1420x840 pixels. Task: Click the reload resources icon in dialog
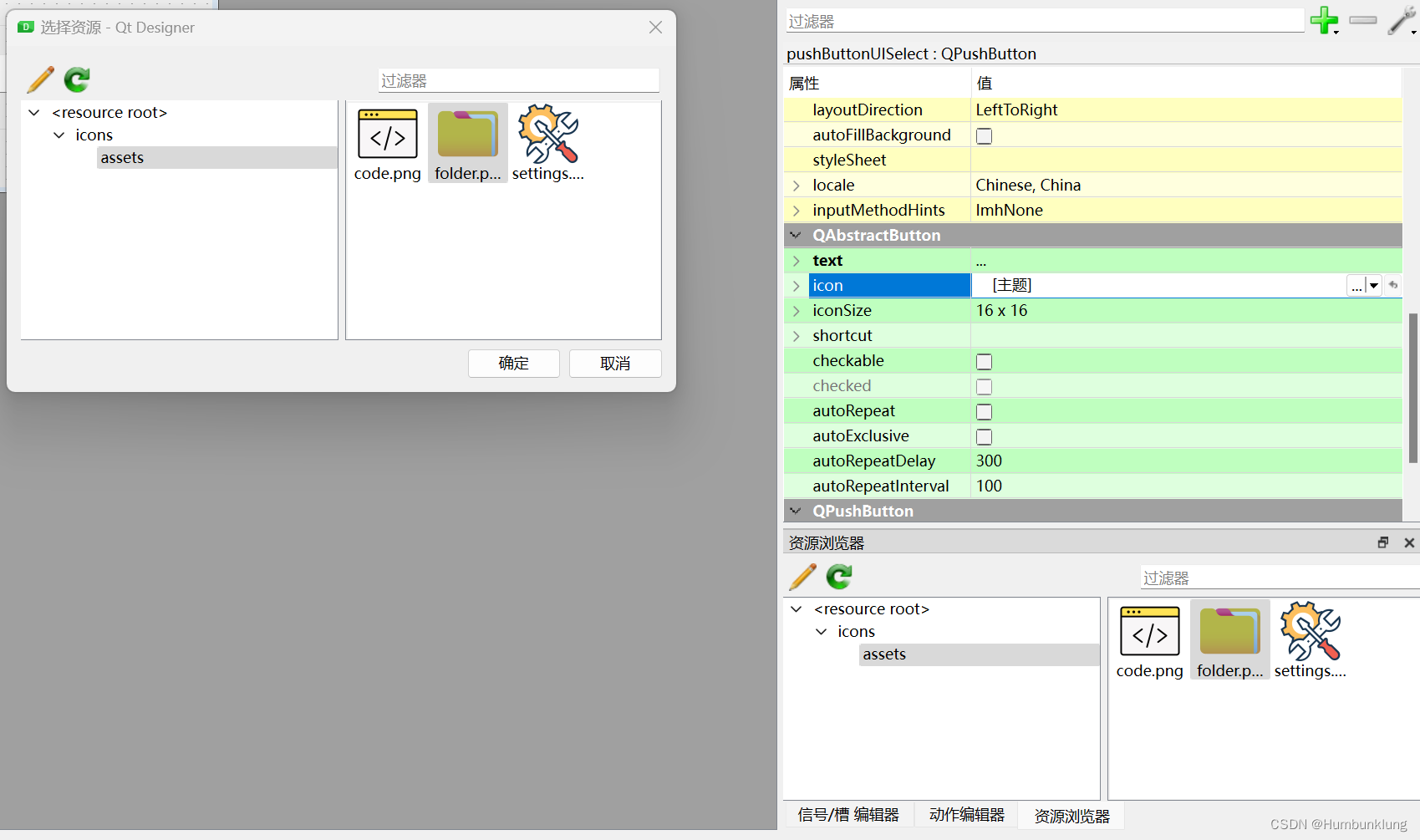point(75,79)
